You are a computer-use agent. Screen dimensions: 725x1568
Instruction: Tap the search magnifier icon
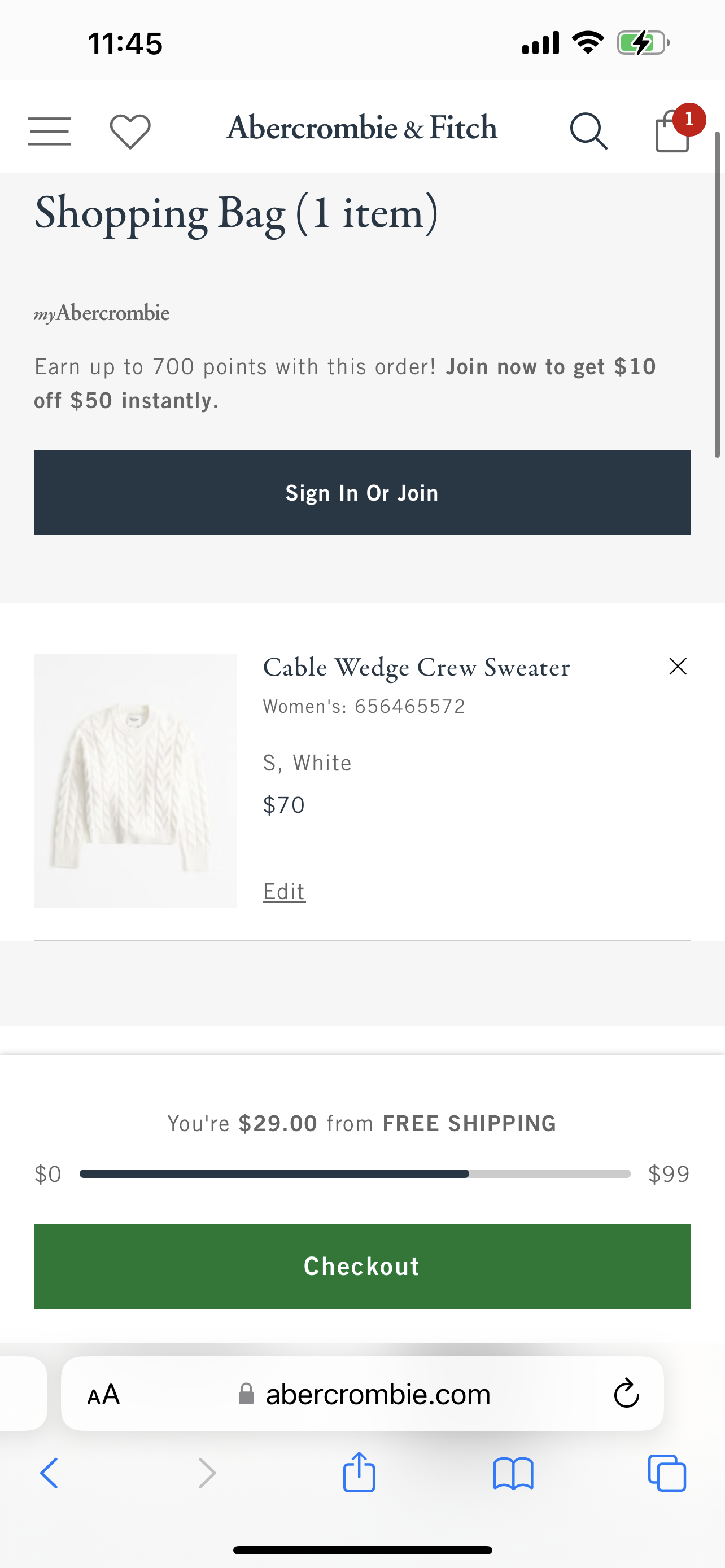coord(588,131)
